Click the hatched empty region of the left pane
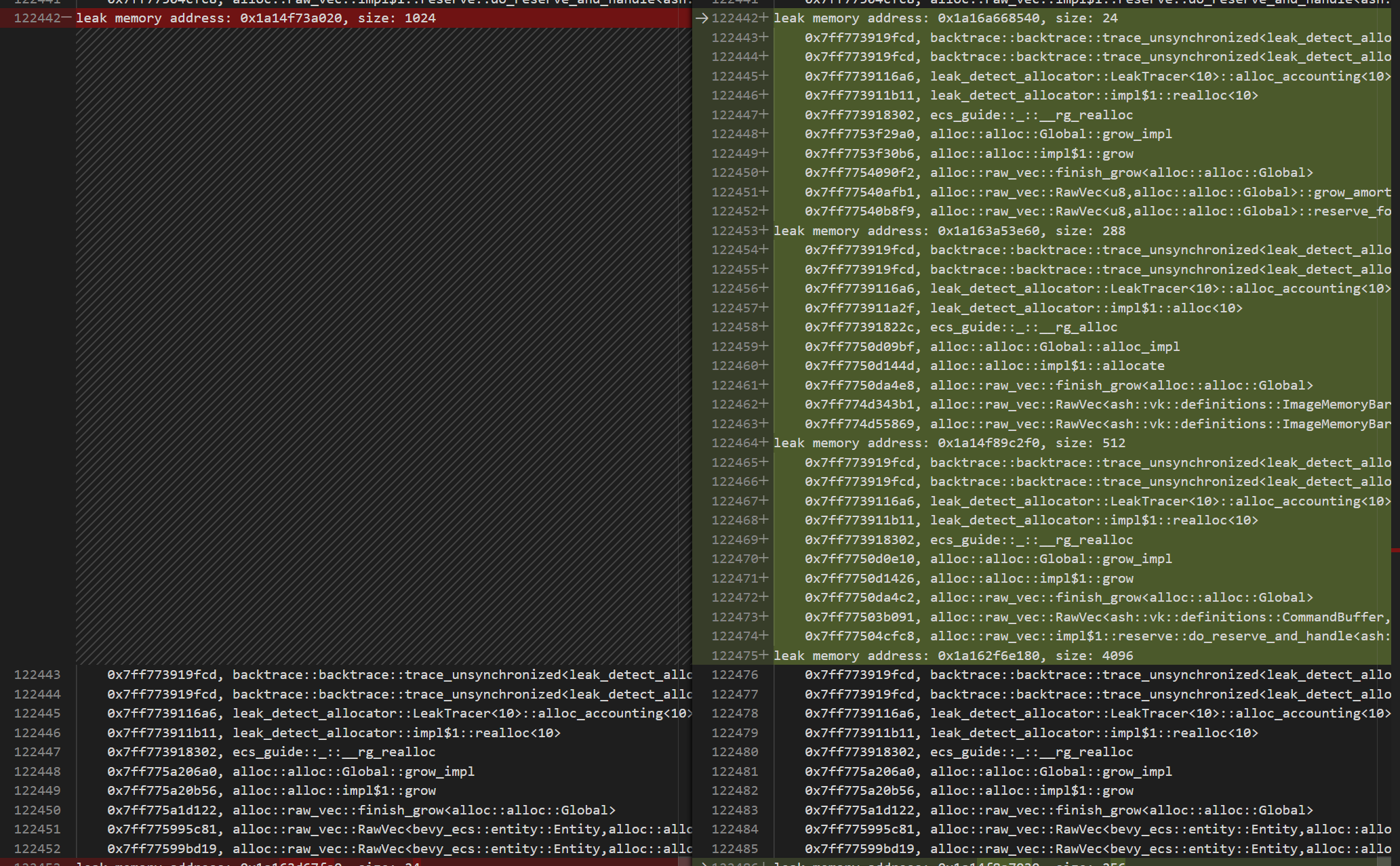1400x866 pixels. (x=383, y=346)
